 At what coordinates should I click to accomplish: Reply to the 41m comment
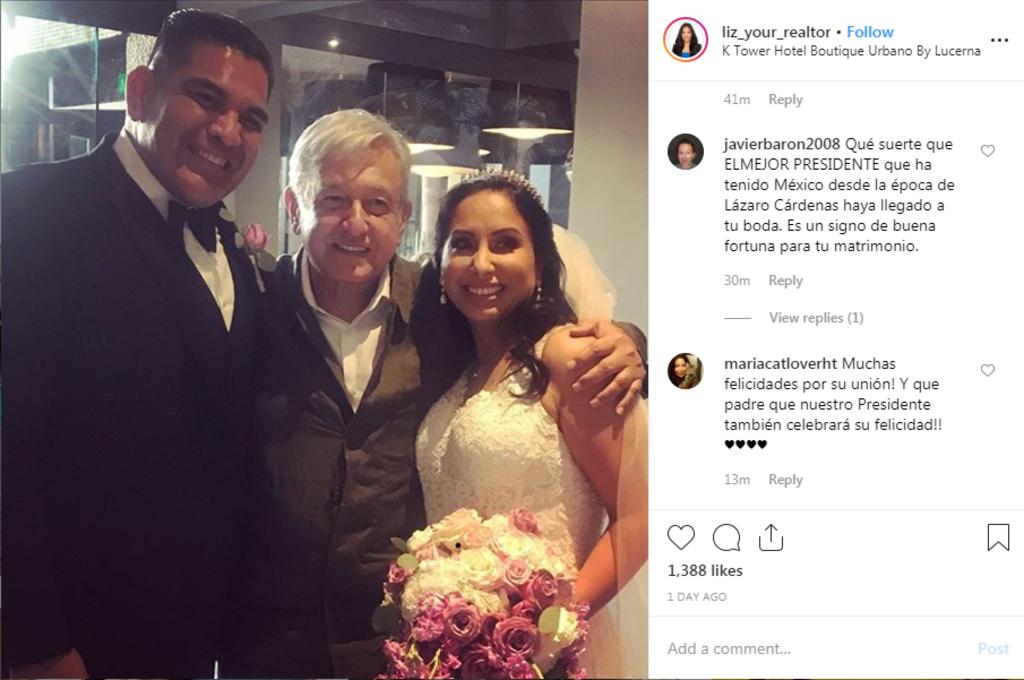(785, 100)
